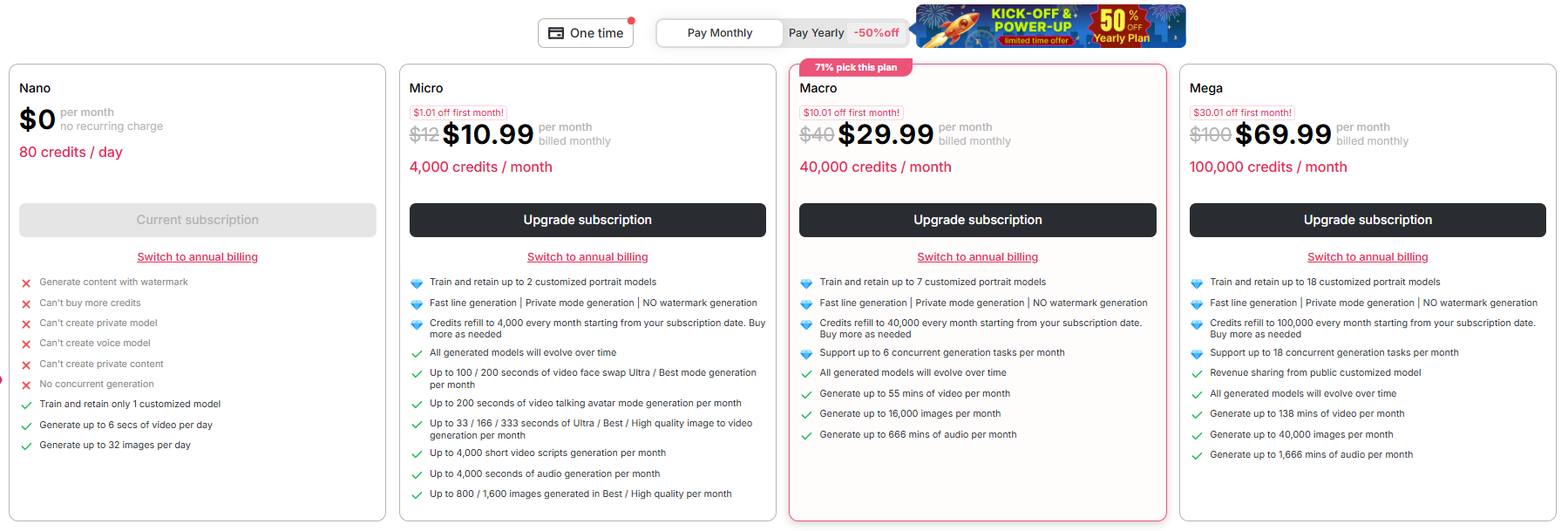The height and width of the screenshot is (531, 1568).
Task: Select the Pay Monthly billing toggle
Action: [x=719, y=33]
